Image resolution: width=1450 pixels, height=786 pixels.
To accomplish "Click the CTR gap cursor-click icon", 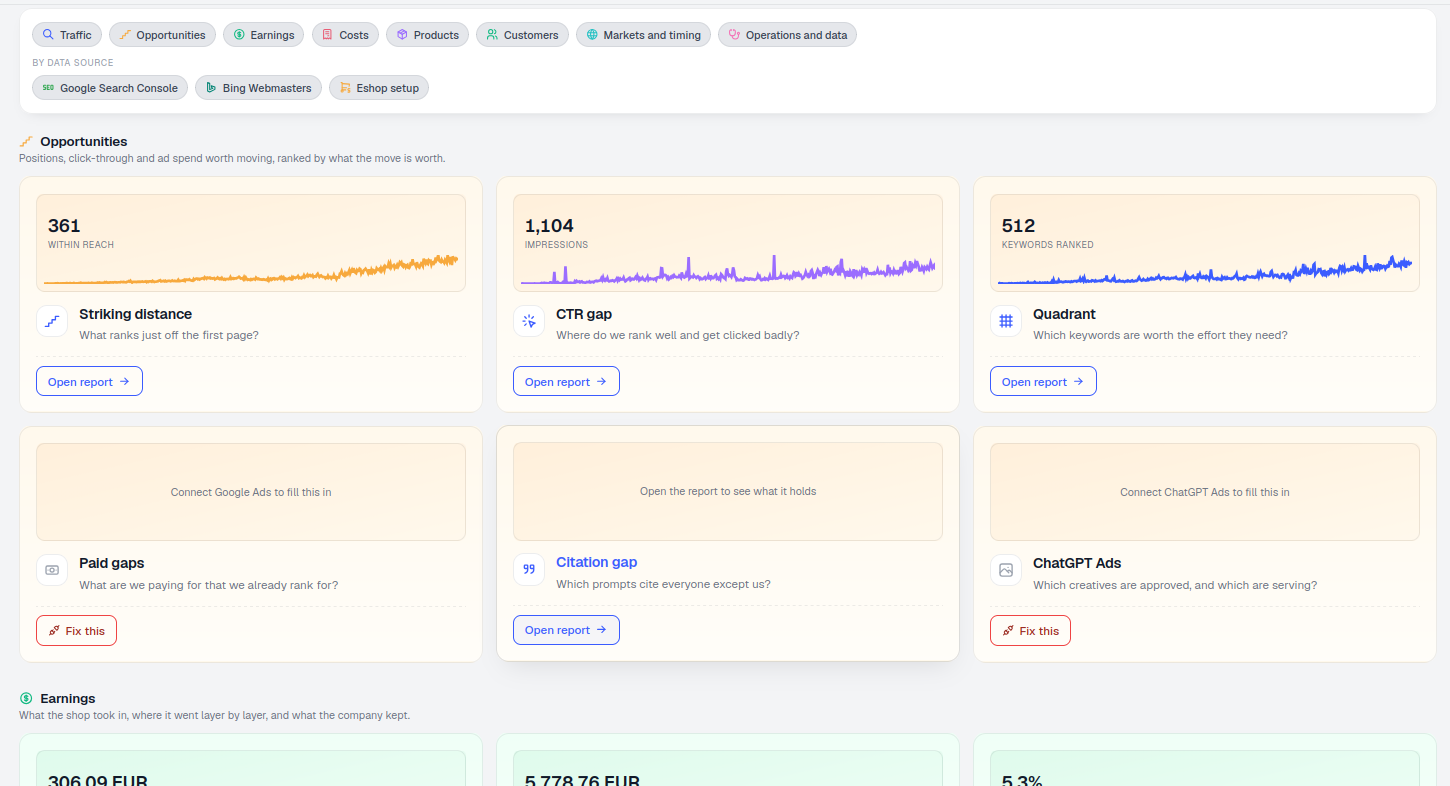I will point(529,321).
